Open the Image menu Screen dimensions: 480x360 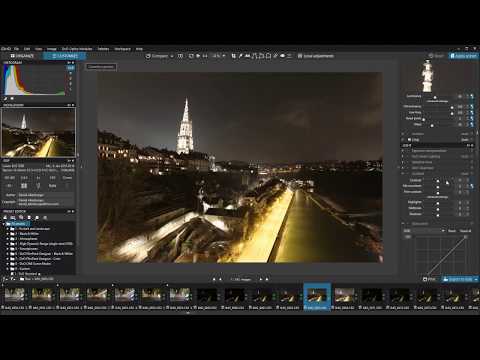(52, 49)
